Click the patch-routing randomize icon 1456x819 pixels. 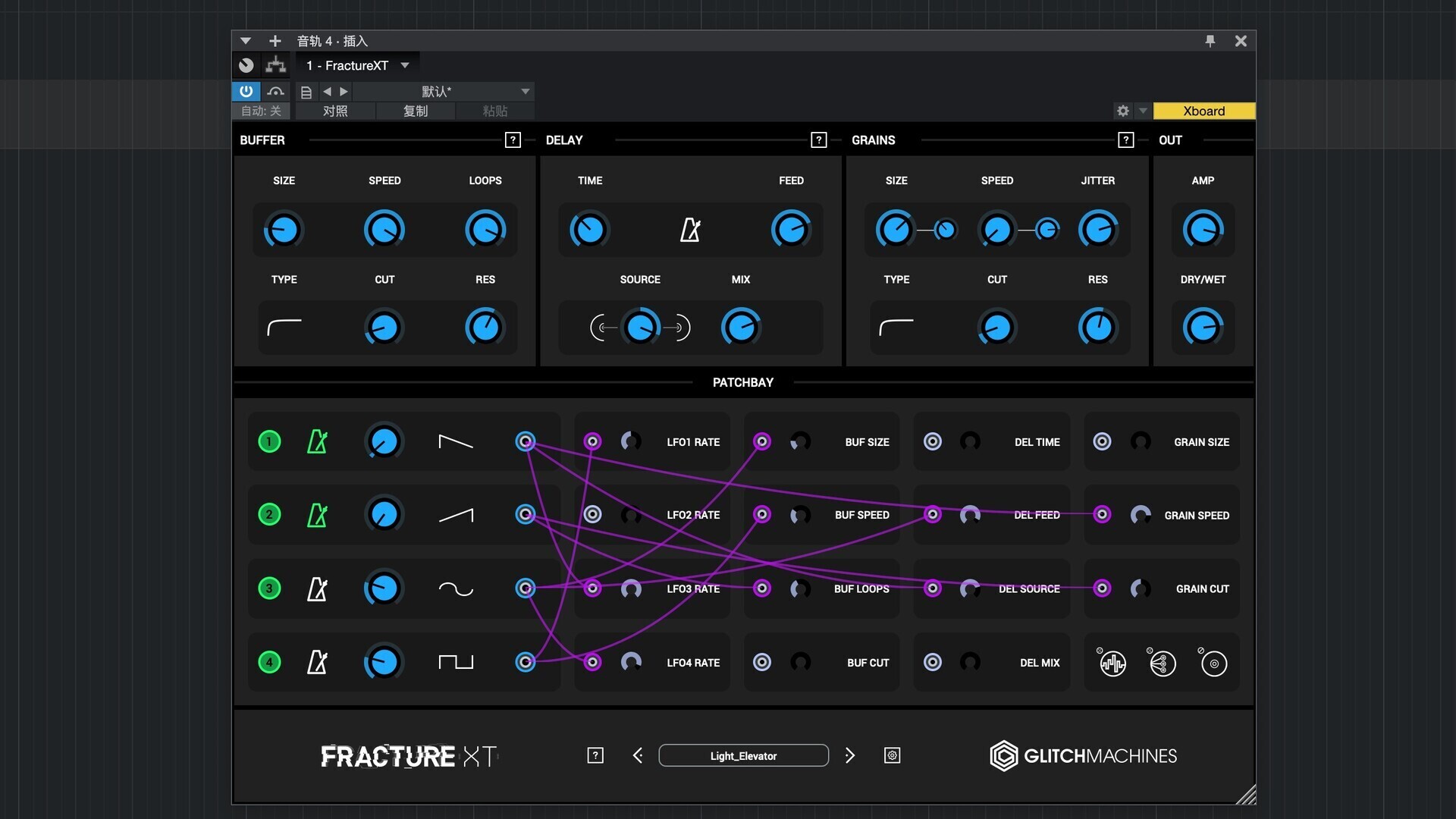pyautogui.click(x=1163, y=663)
